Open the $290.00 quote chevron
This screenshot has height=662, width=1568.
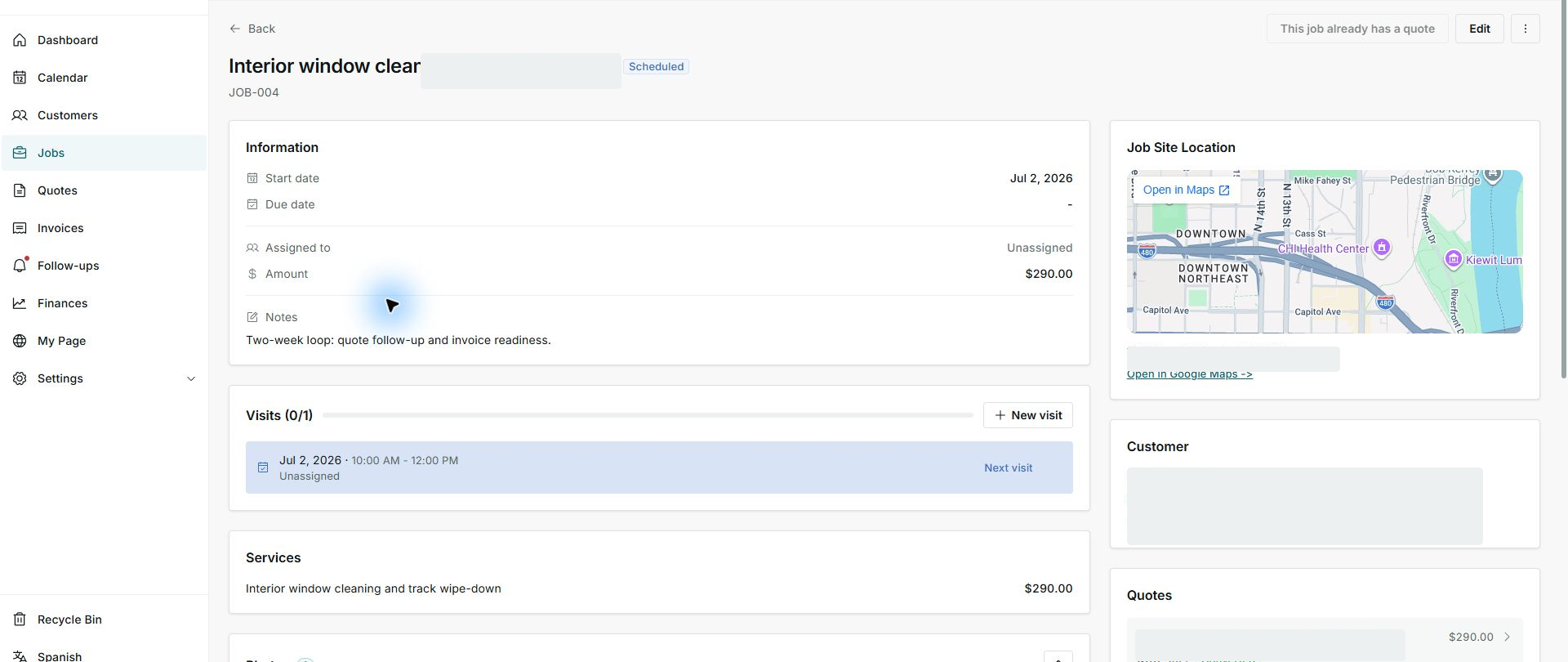point(1507,637)
